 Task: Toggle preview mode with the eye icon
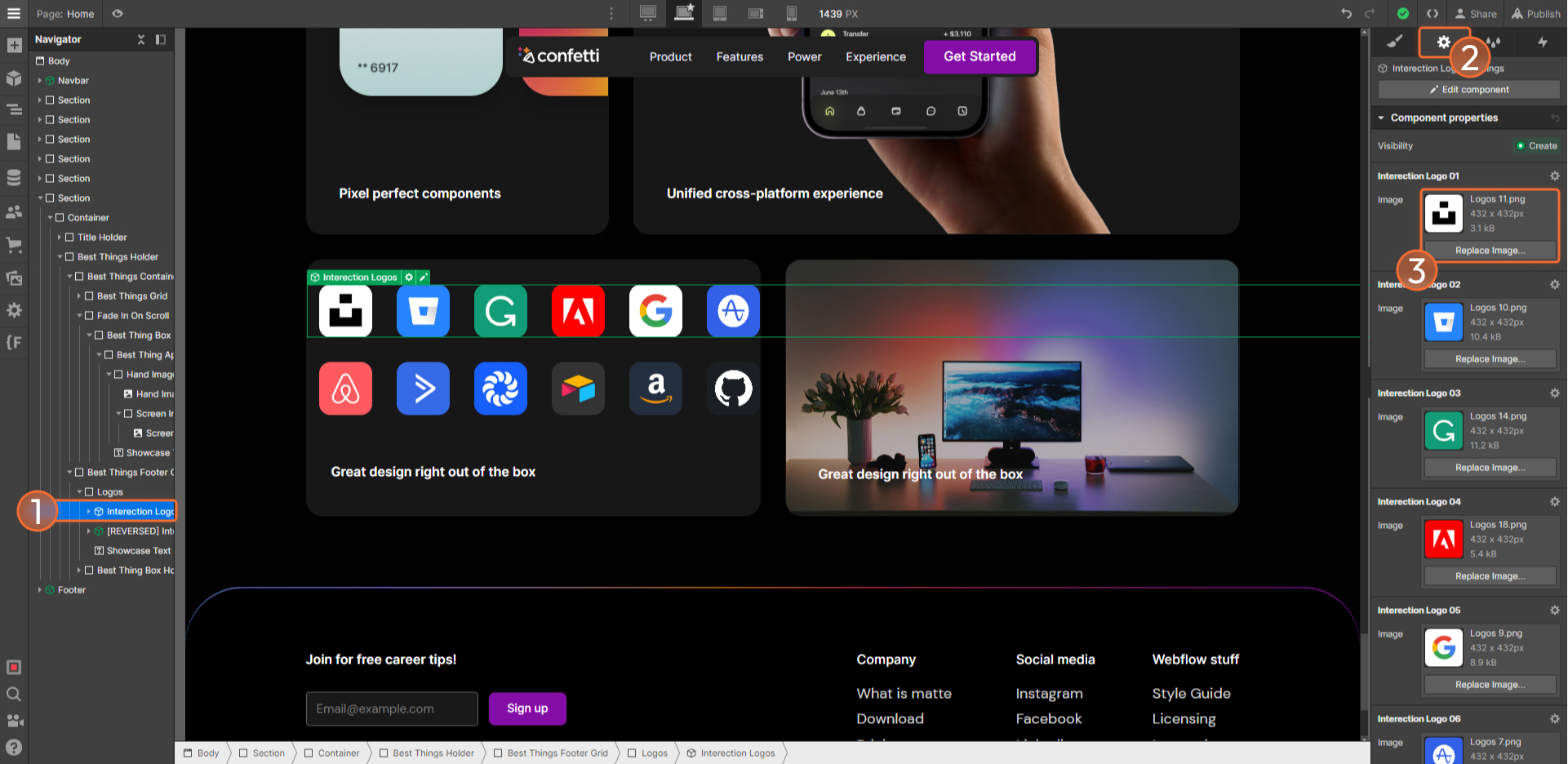click(117, 14)
